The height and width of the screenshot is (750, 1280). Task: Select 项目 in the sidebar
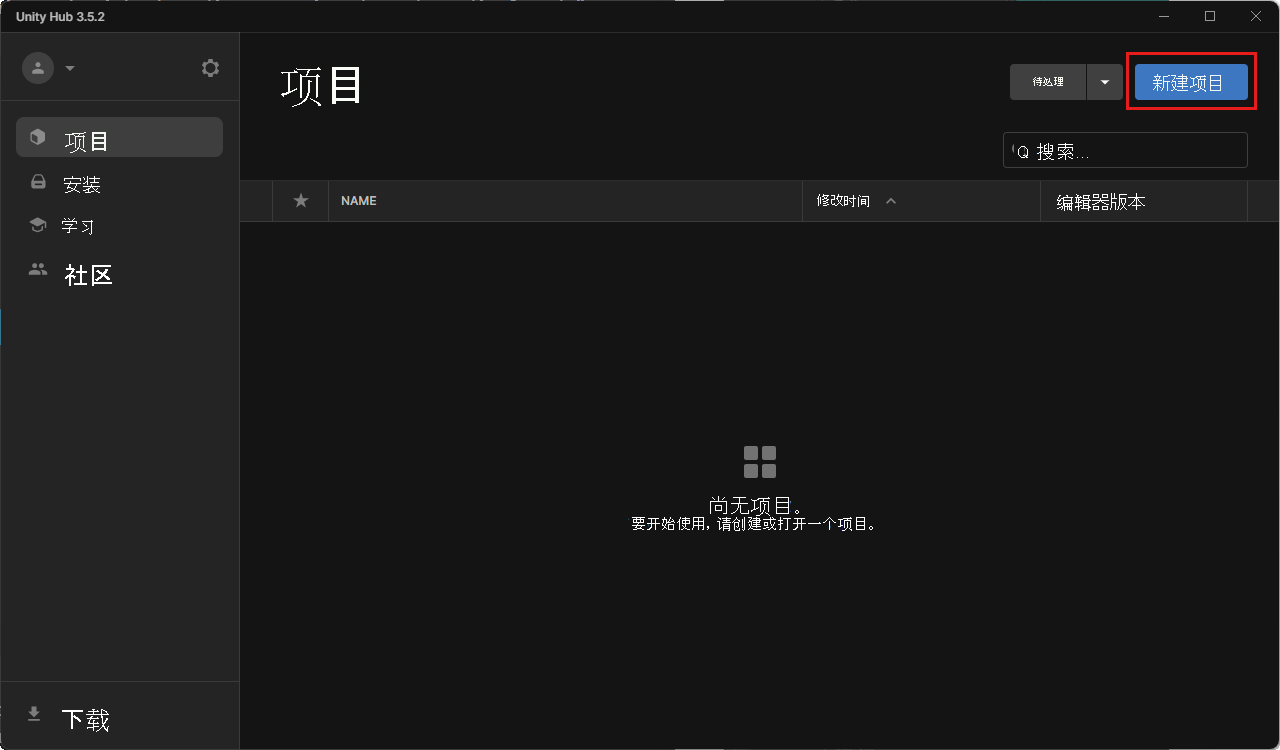[x=119, y=137]
